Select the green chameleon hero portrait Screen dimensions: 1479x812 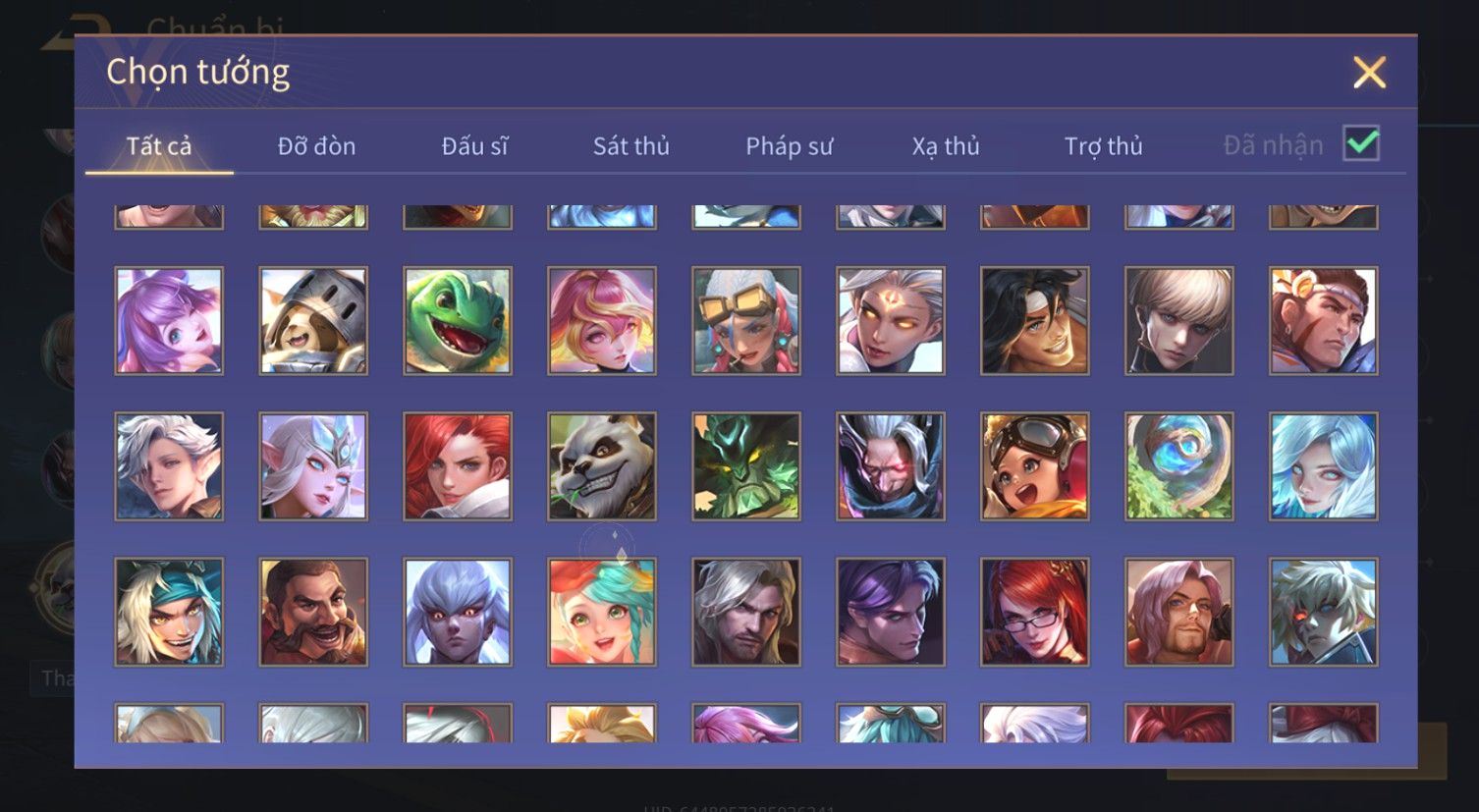point(458,321)
